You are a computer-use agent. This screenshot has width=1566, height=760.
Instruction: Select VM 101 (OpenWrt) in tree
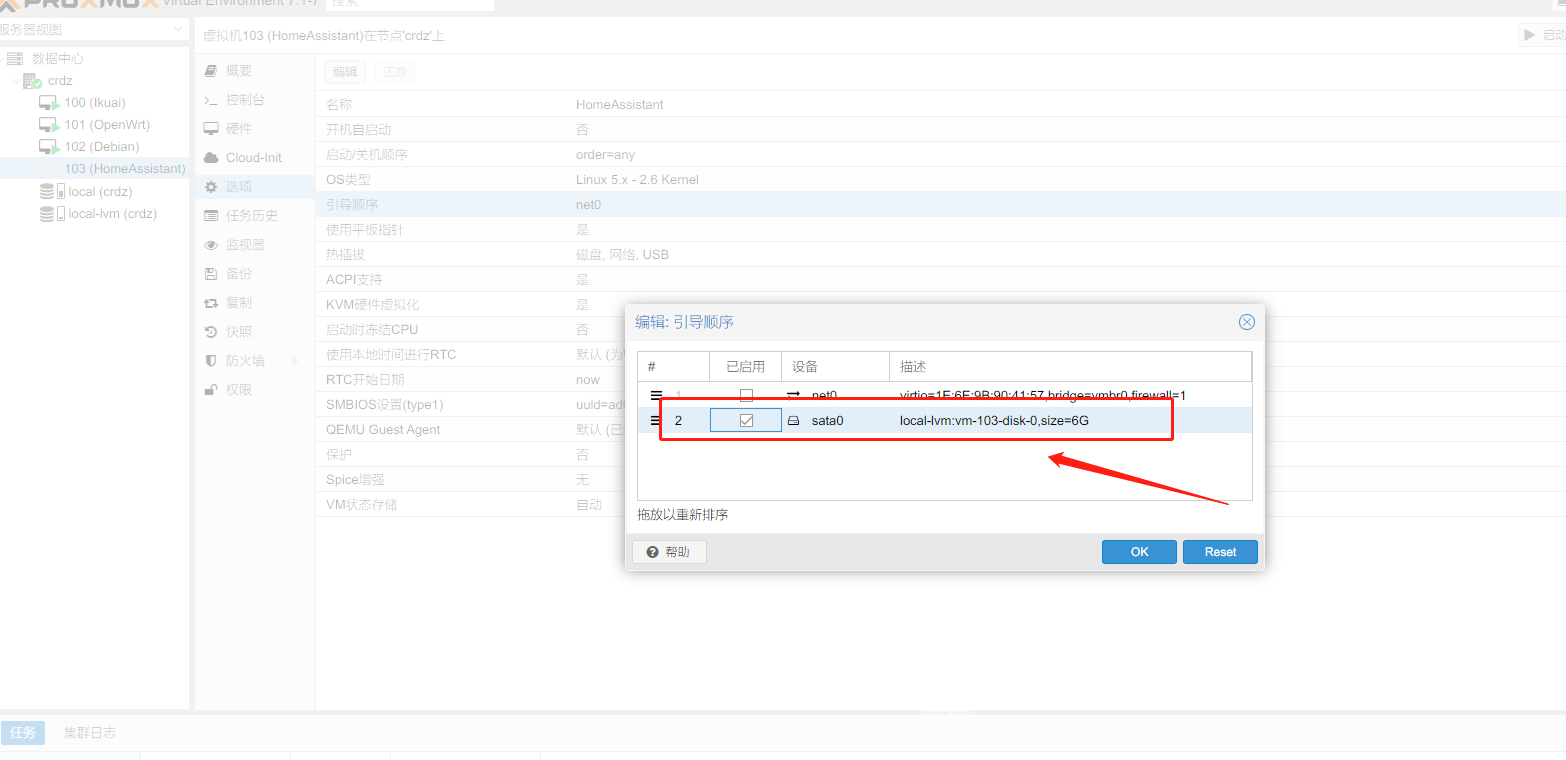pyautogui.click(x=106, y=125)
